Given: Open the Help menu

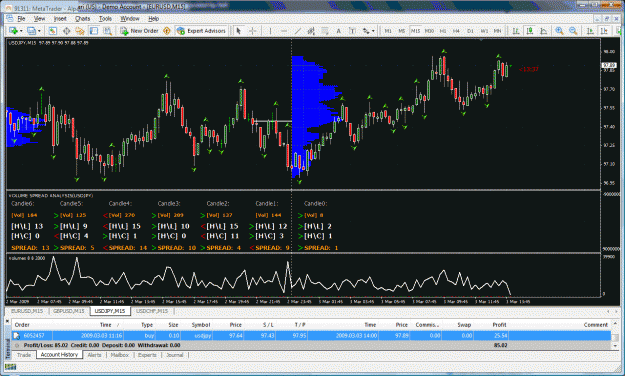Looking at the screenshot, I should (x=153, y=19).
